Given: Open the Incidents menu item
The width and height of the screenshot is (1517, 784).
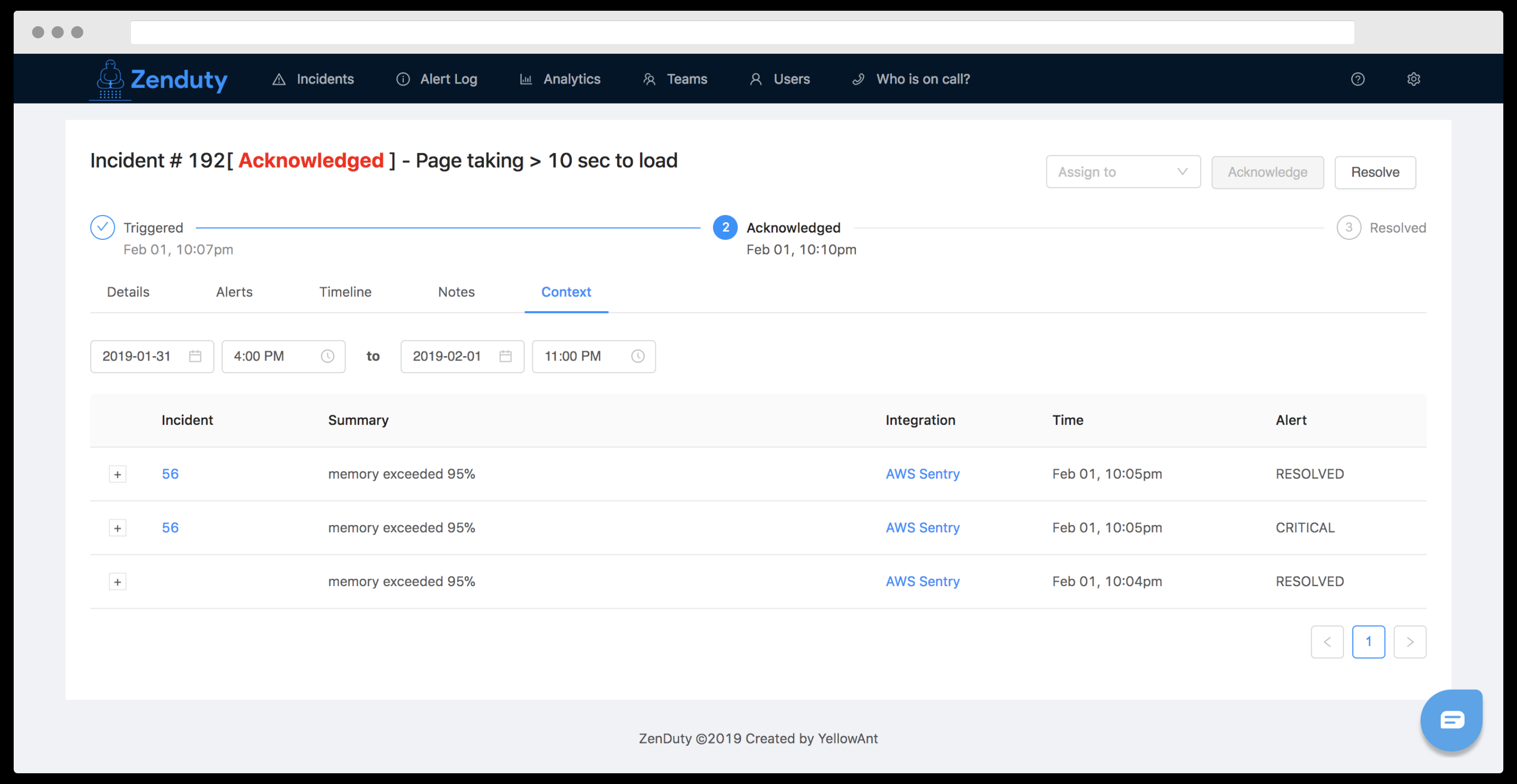Looking at the screenshot, I should pyautogui.click(x=313, y=79).
